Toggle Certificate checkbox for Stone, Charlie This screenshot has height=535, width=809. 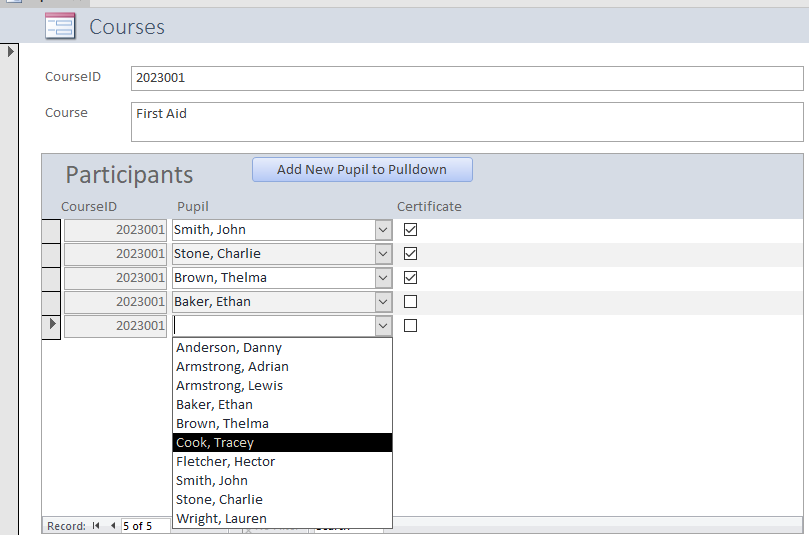410,254
